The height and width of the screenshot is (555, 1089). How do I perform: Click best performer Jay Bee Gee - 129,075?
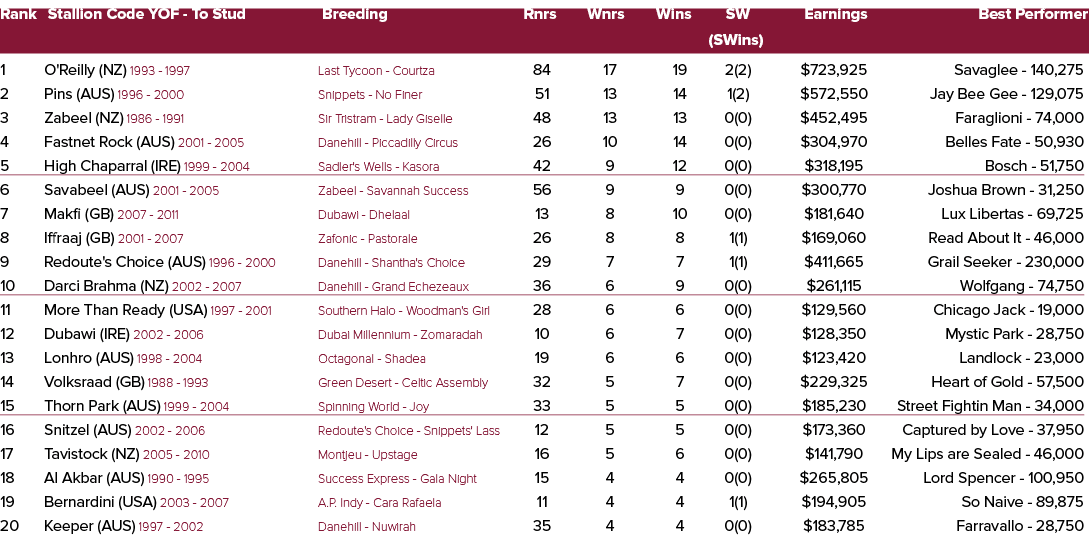(x=1006, y=94)
